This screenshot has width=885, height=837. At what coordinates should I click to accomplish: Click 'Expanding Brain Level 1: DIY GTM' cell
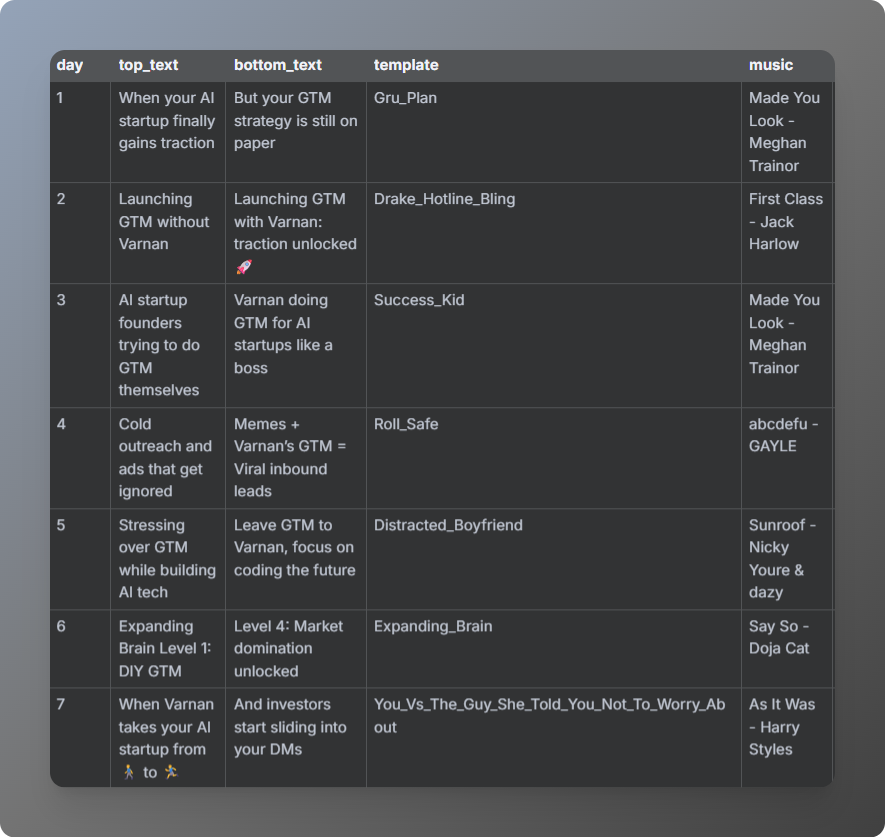coord(168,649)
